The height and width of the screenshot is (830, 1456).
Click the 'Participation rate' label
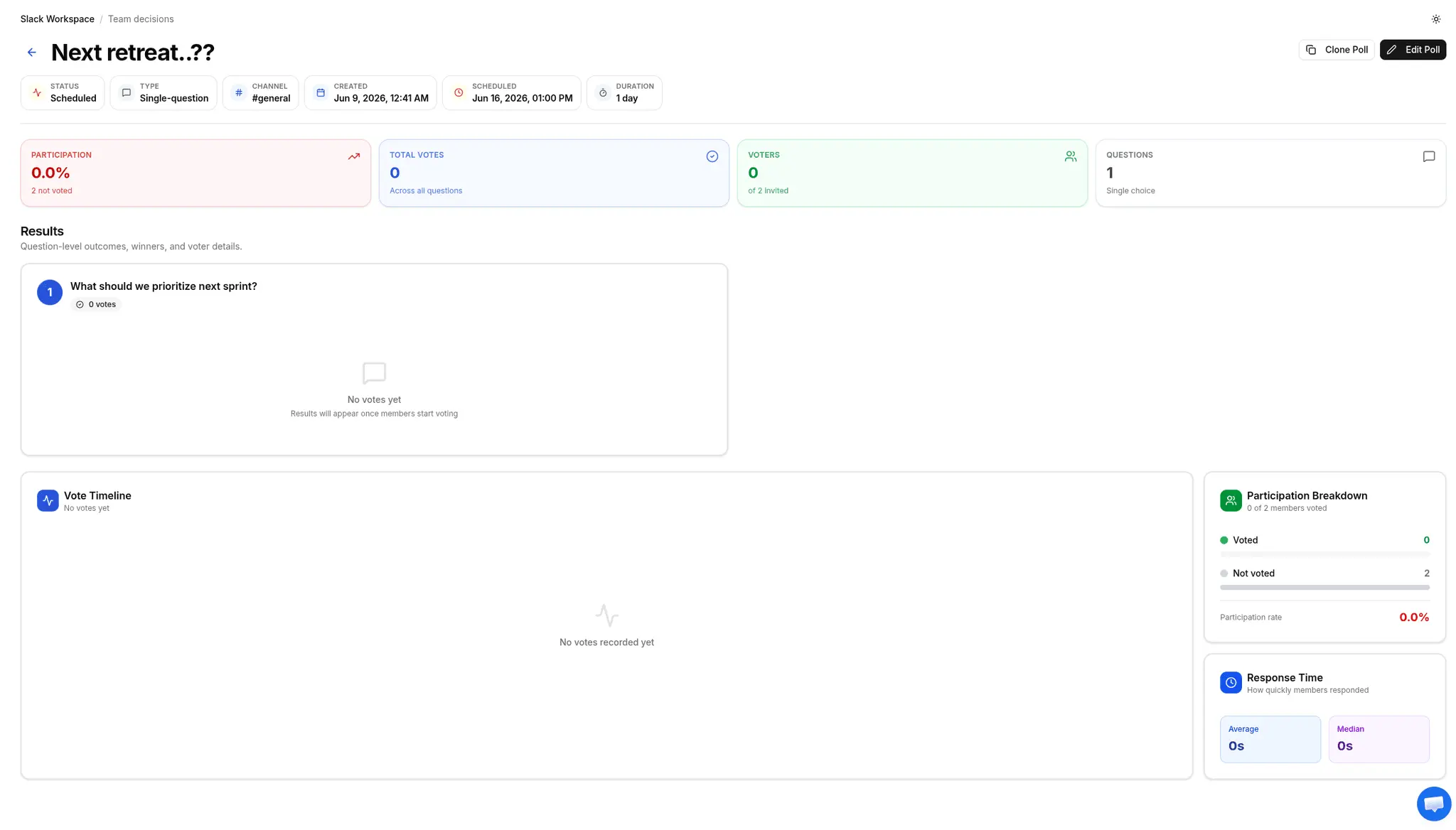coord(1251,618)
